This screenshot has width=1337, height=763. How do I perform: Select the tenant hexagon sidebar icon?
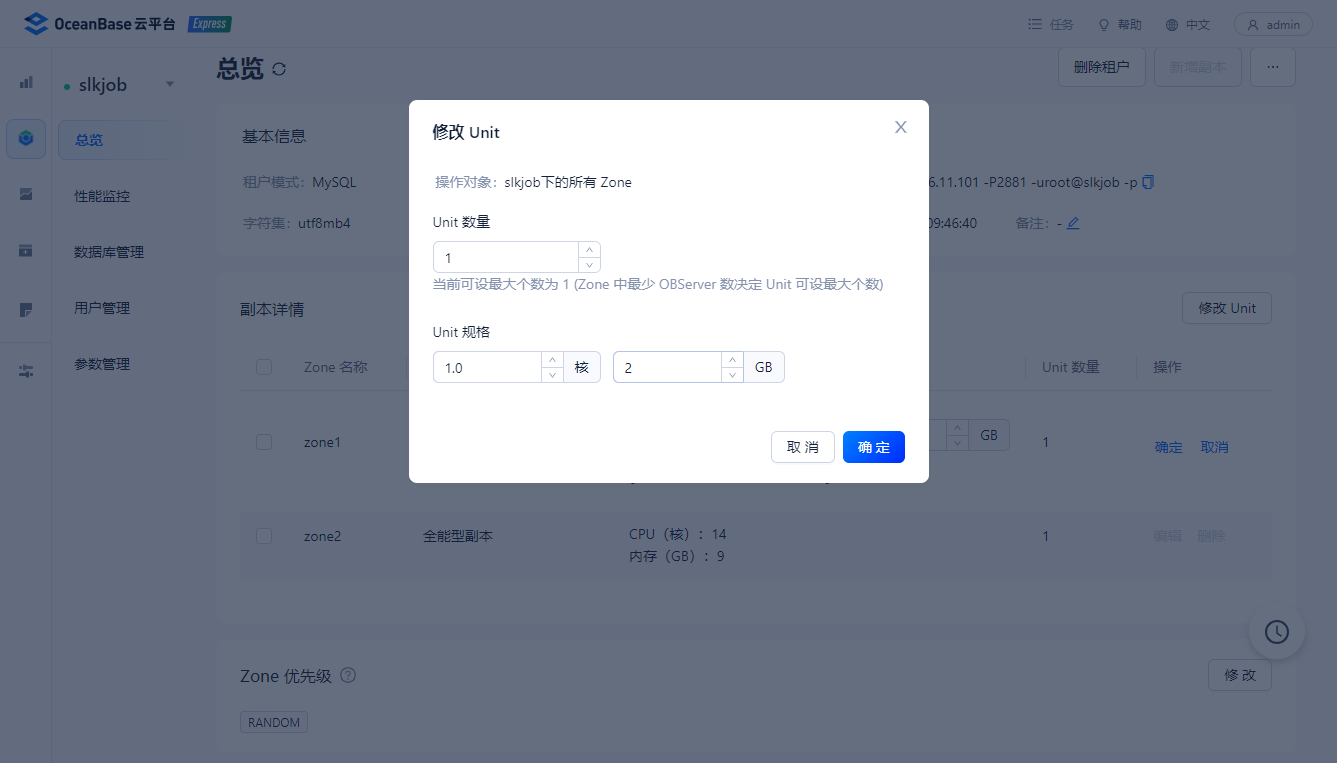(x=26, y=138)
